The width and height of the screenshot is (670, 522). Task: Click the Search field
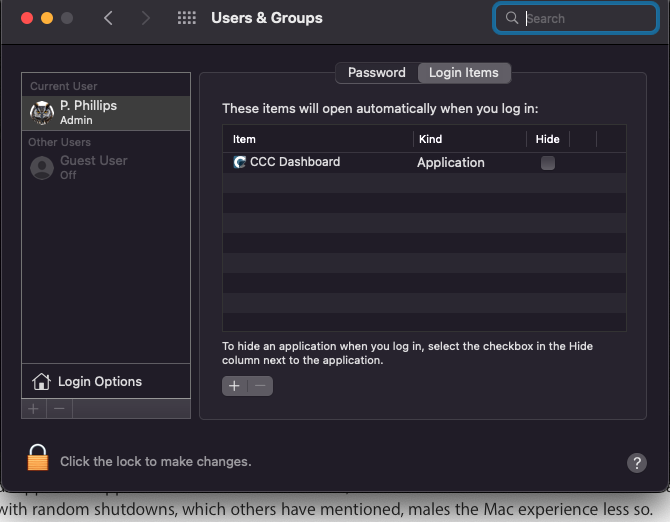pyautogui.click(x=585, y=18)
